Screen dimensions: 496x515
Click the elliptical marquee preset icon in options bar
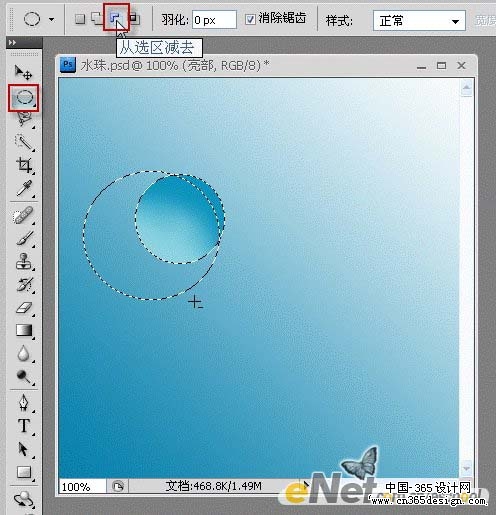pos(32,19)
